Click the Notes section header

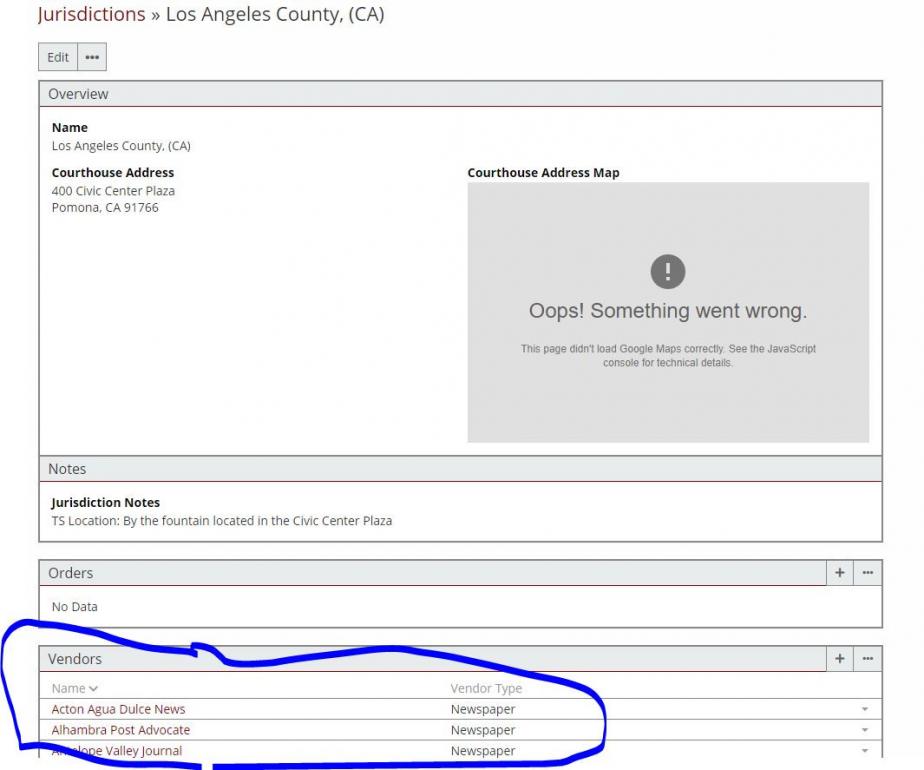click(67, 469)
